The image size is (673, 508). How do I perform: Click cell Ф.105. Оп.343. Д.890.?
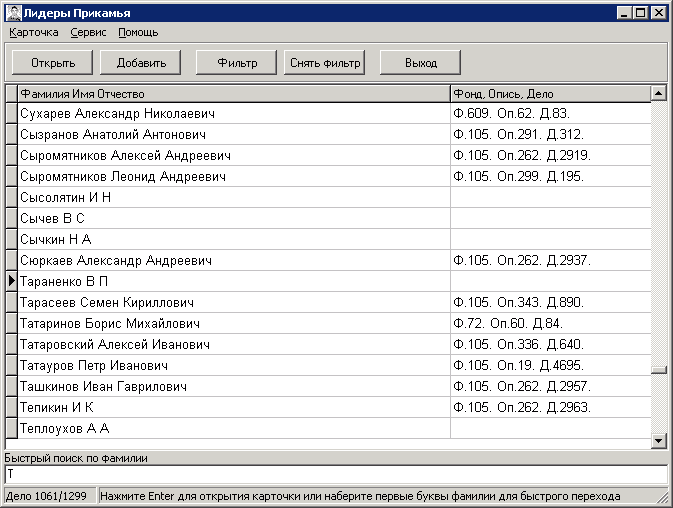[x=551, y=302]
